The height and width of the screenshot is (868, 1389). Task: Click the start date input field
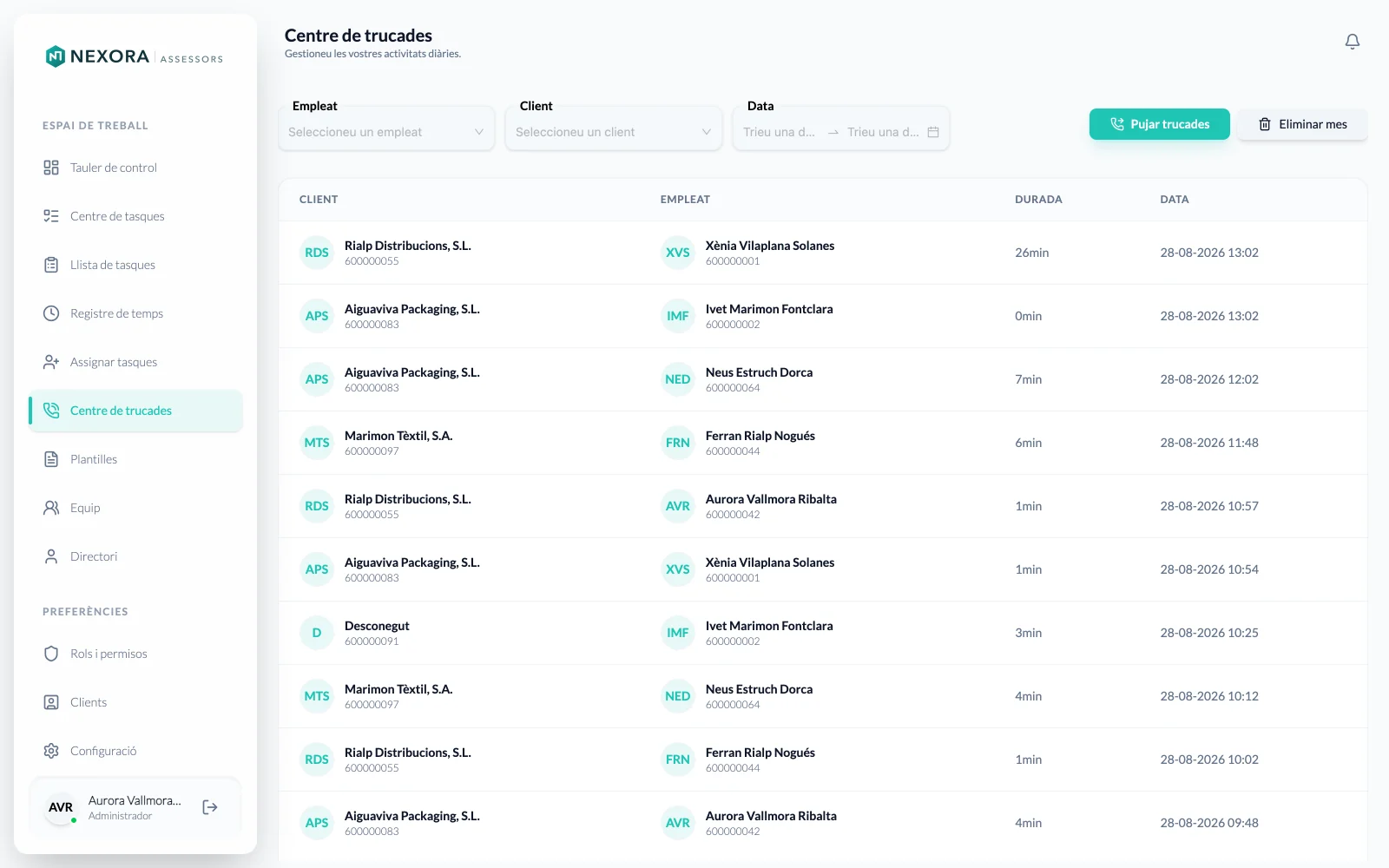pyautogui.click(x=780, y=132)
